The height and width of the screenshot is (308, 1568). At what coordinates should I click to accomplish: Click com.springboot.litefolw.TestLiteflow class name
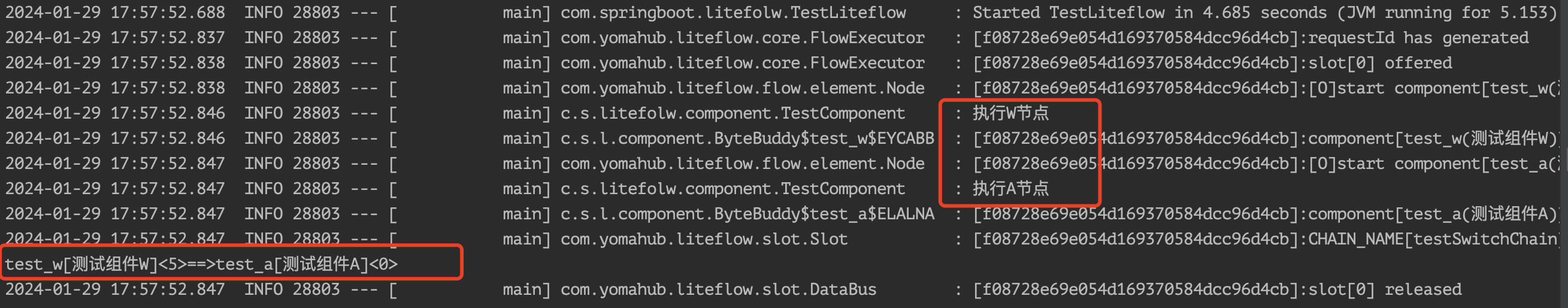coord(733,13)
